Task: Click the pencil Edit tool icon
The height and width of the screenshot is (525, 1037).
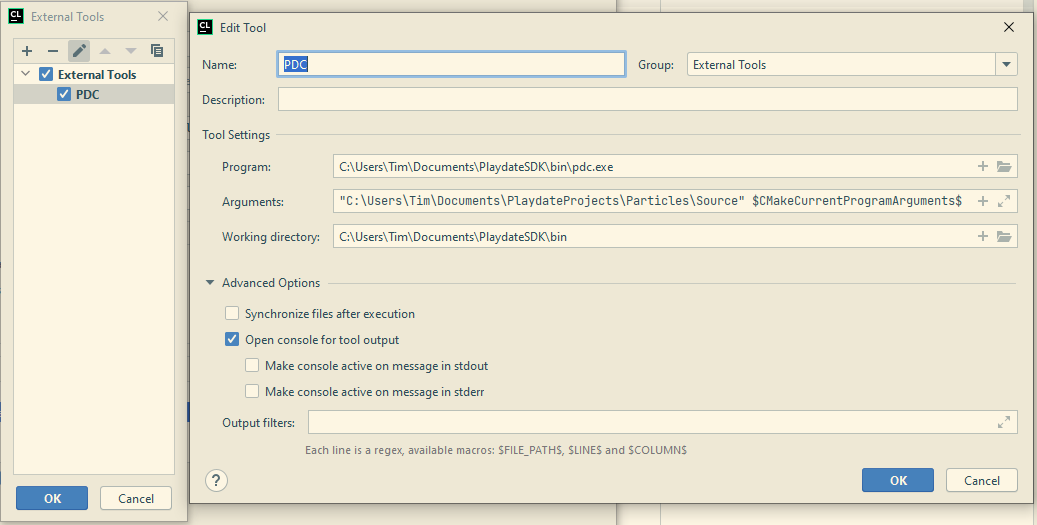Action: point(79,51)
